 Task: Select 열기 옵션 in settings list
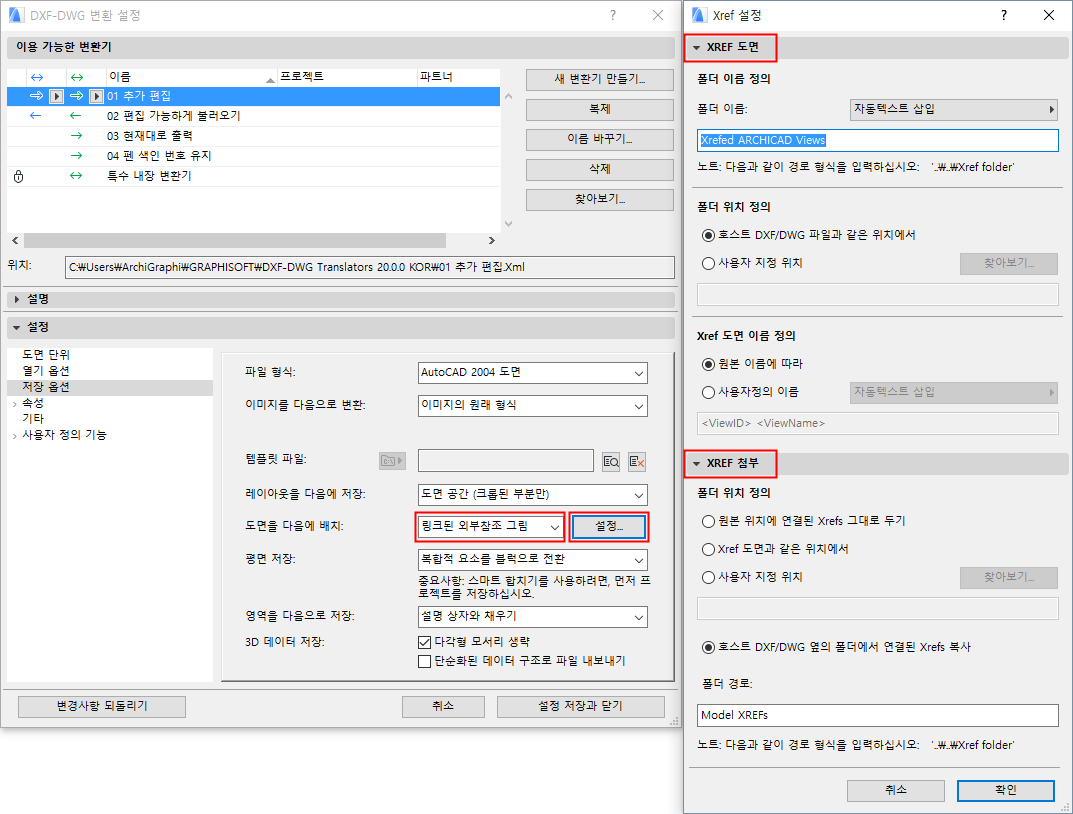point(46,371)
